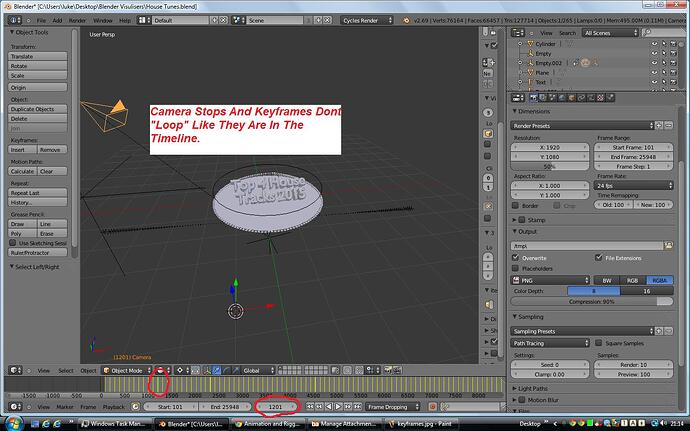This screenshot has width=690, height=431.
Task: Click jump to previous keyframe button
Action: pos(319,407)
